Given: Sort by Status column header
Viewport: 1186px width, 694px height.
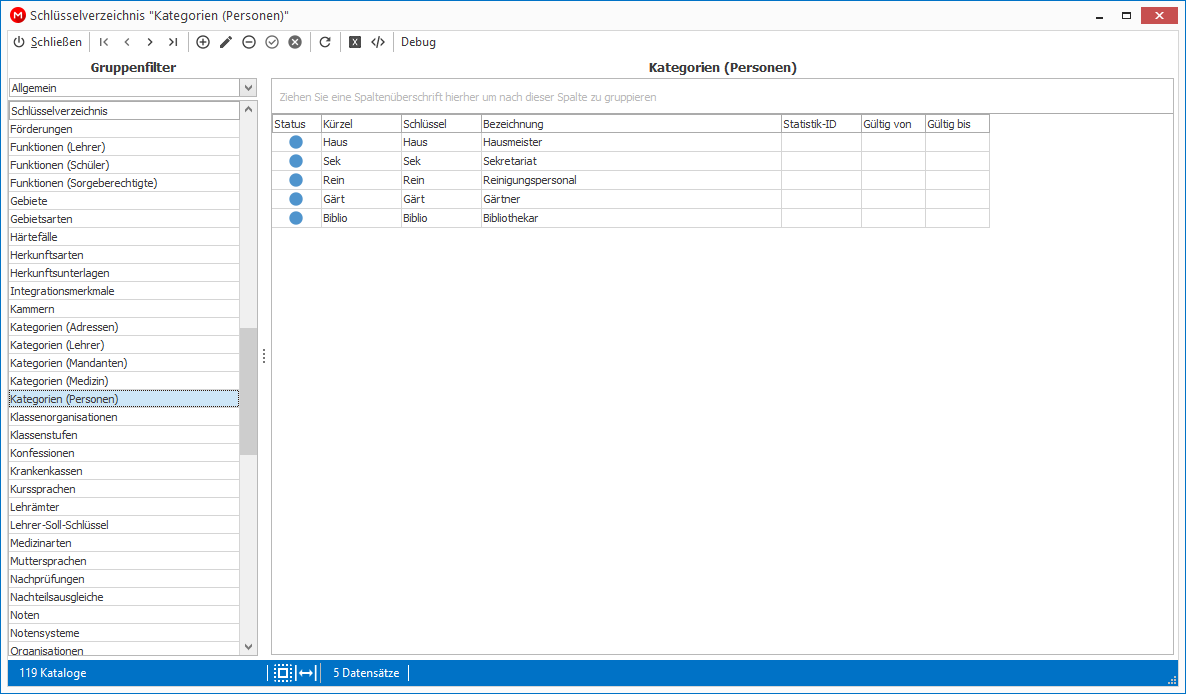Looking at the screenshot, I should tap(296, 124).
